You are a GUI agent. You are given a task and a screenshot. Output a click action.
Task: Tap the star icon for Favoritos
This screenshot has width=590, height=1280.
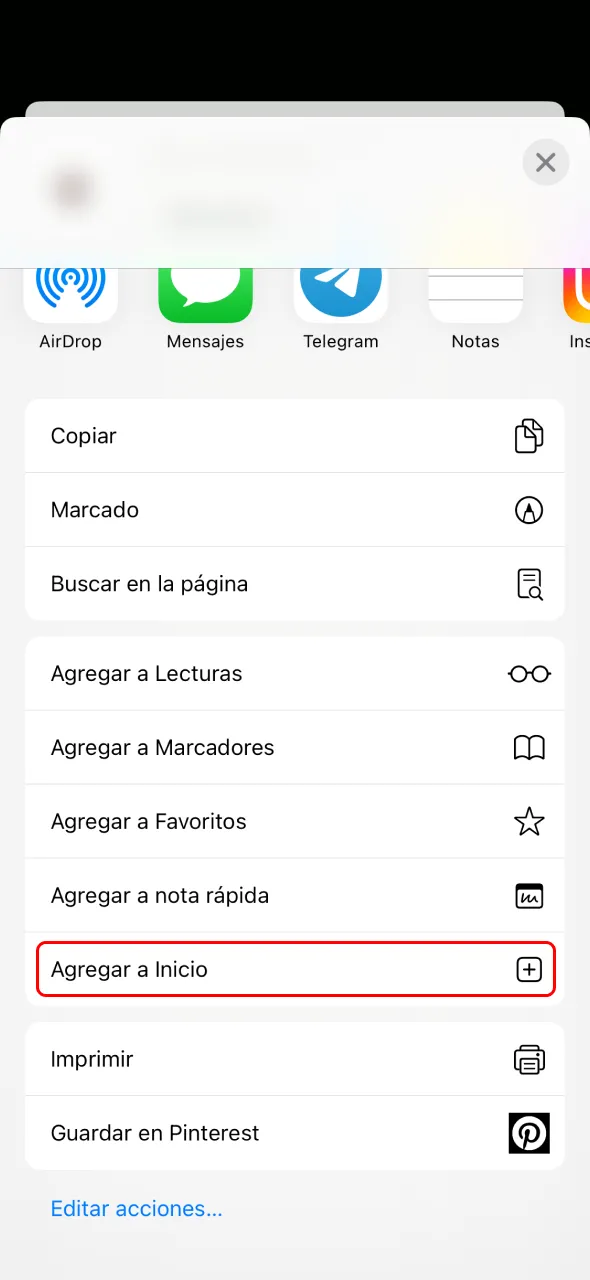(x=529, y=821)
